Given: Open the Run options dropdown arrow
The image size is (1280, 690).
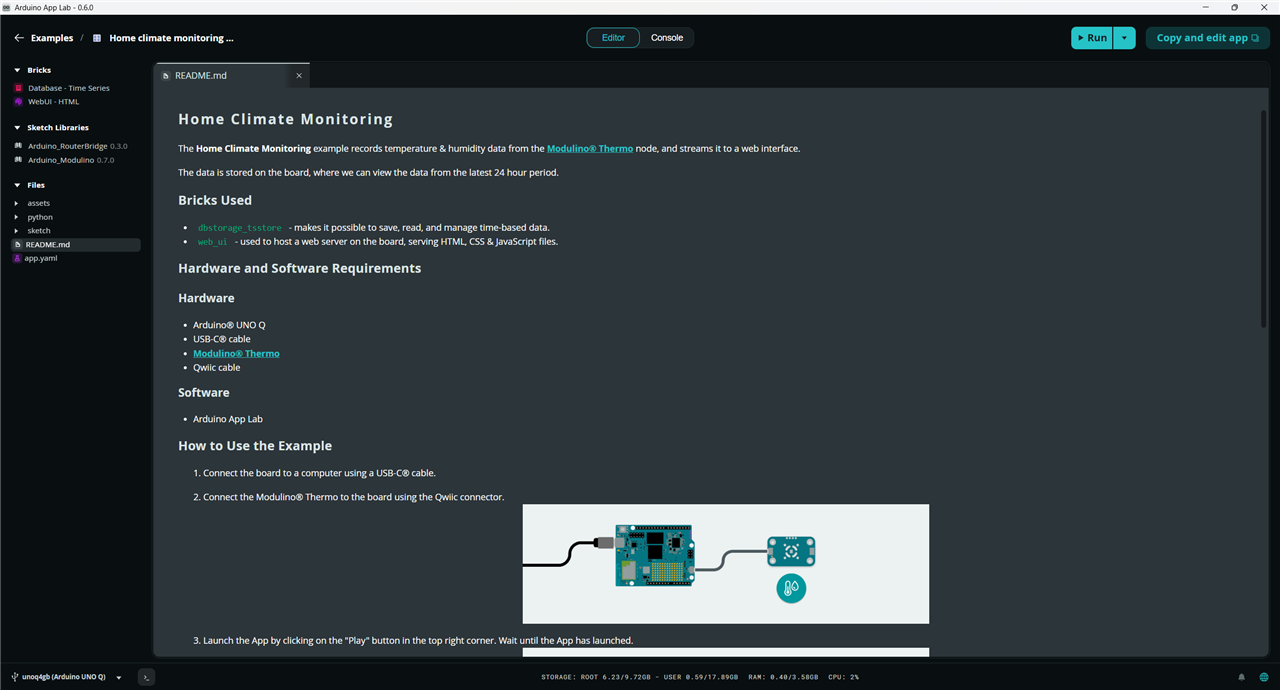Looking at the screenshot, I should point(1124,38).
